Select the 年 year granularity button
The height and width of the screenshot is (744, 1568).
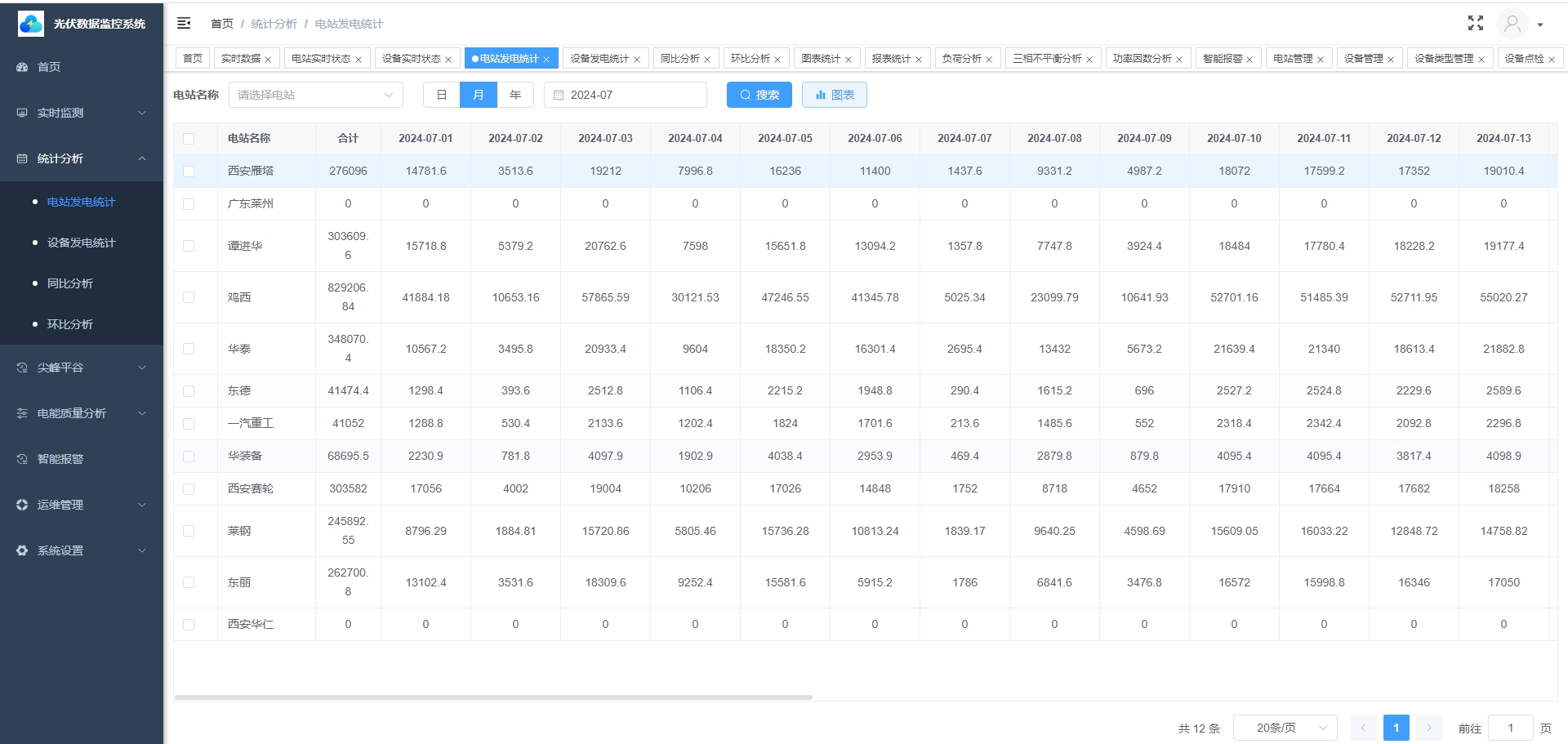pyautogui.click(x=515, y=95)
